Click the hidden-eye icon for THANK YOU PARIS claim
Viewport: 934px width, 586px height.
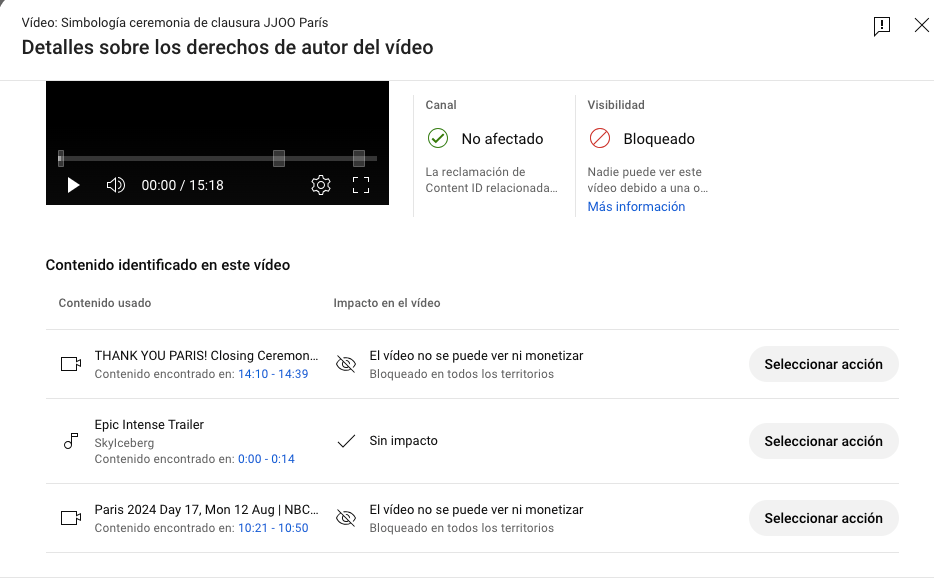(x=346, y=365)
